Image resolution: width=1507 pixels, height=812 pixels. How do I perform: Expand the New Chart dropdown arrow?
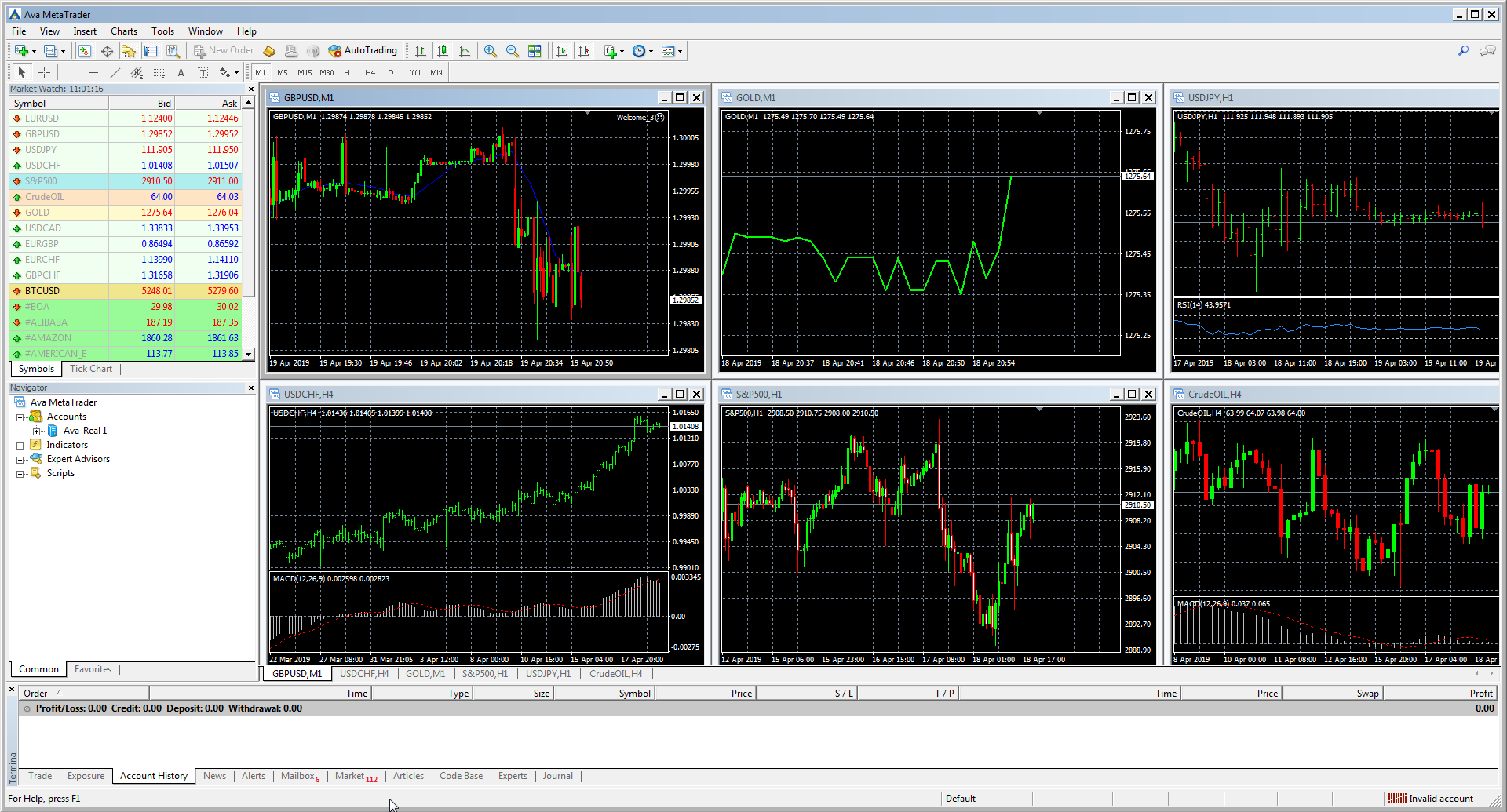pyautogui.click(x=34, y=52)
